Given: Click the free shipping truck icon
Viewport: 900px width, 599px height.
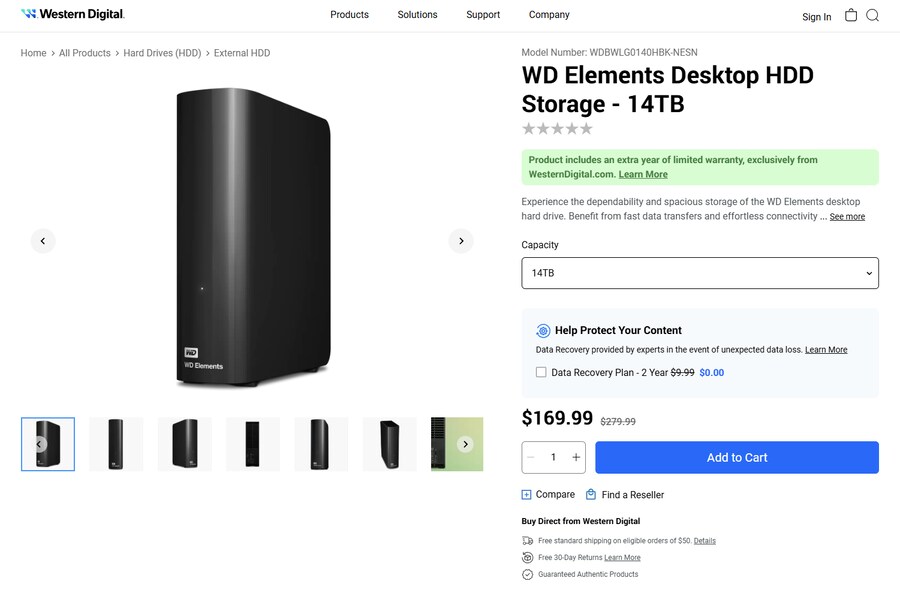Looking at the screenshot, I should tap(526, 540).
